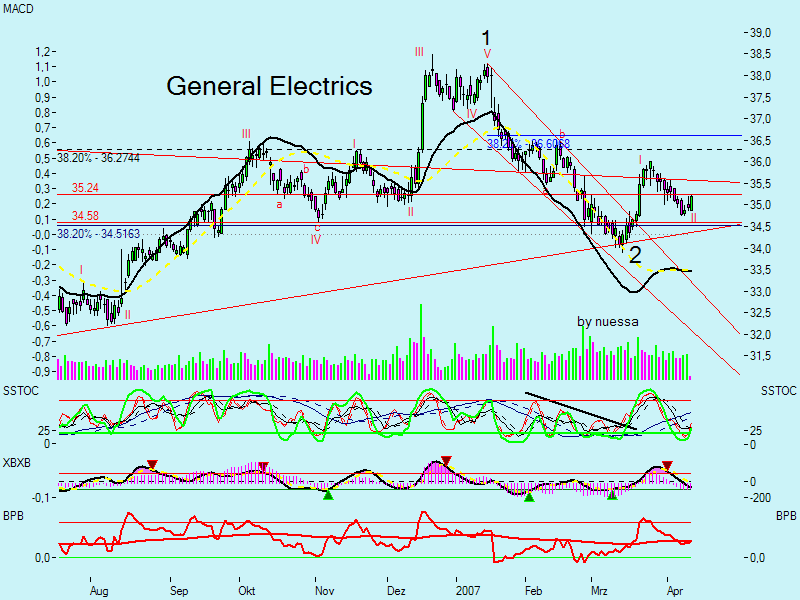The height and width of the screenshot is (600, 800).
Task: Click the Aug month label on time axis
Action: click(99, 591)
